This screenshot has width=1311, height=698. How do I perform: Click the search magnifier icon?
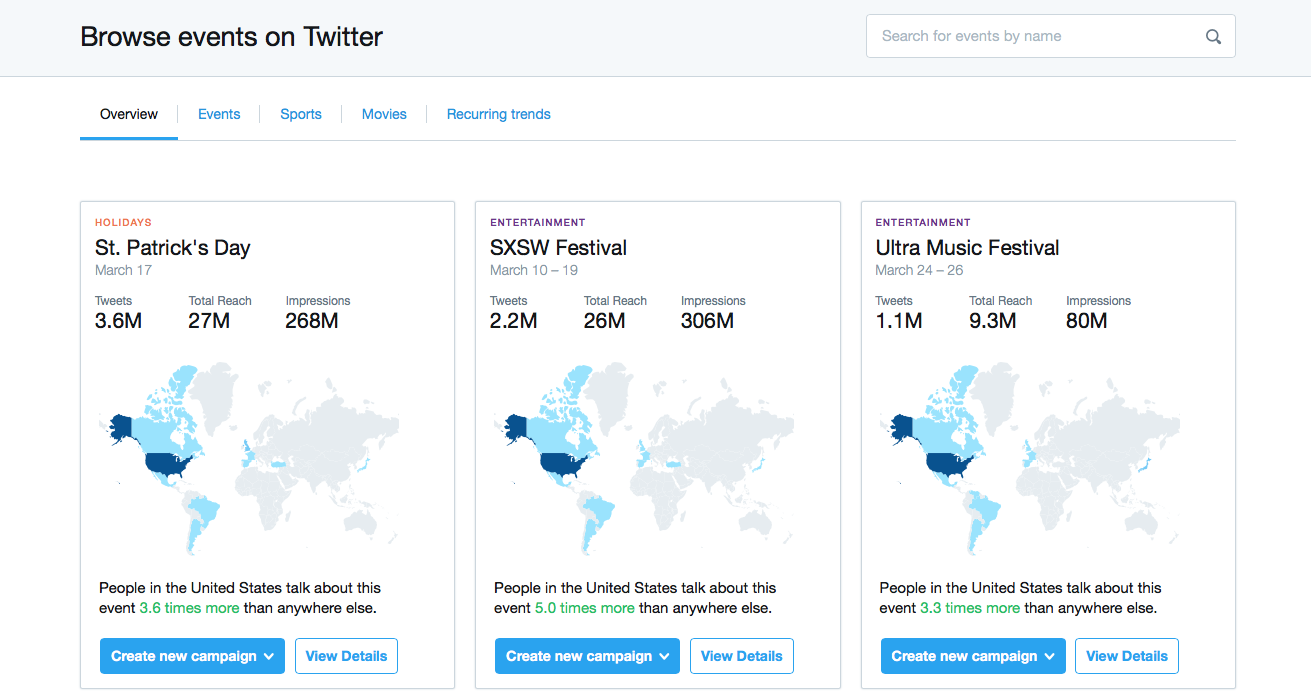(1213, 37)
